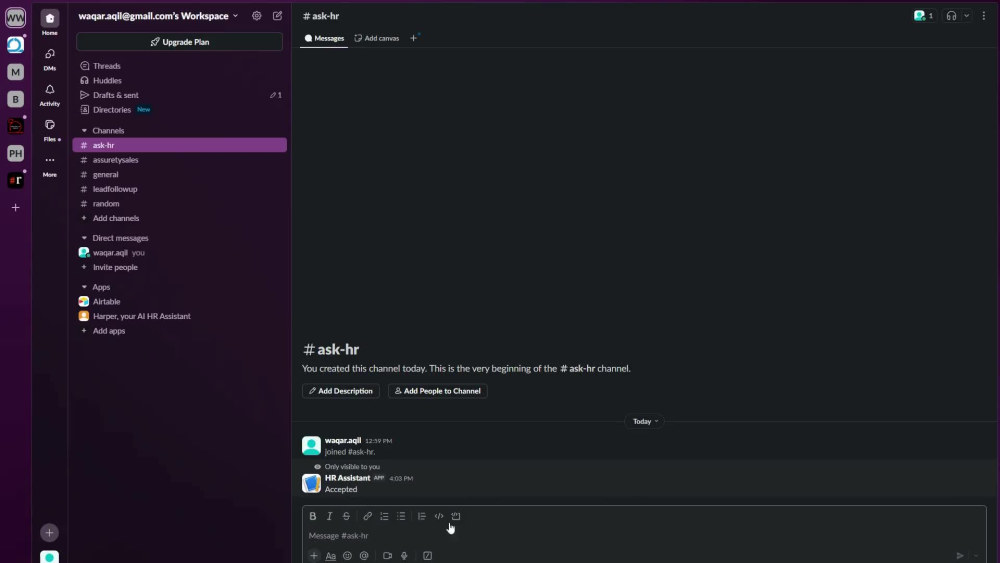The width and height of the screenshot is (1000, 563).
Task: Click Add Description button
Action: point(341,391)
